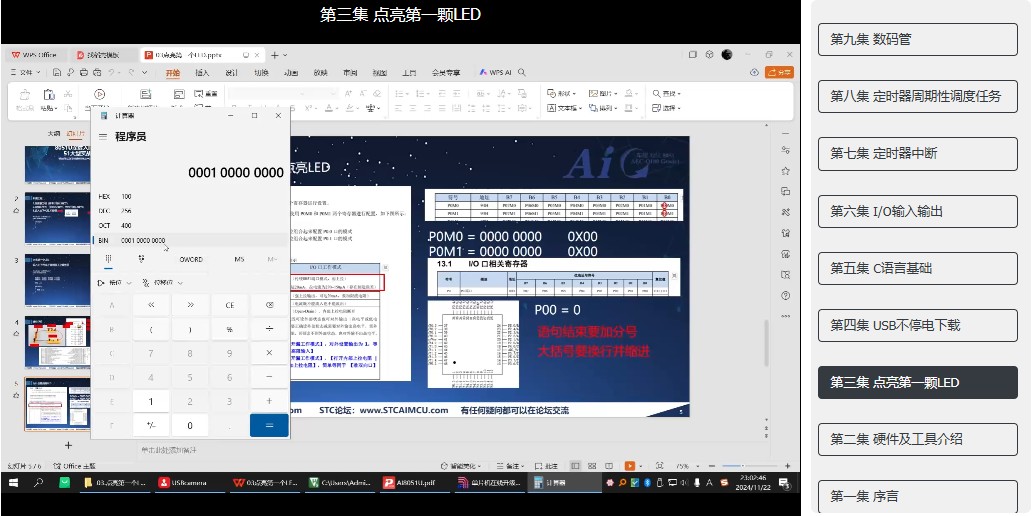Image resolution: width=1032 pixels, height=516 pixels.
Task: Open the 插入 ribbon tab
Action: [202, 72]
